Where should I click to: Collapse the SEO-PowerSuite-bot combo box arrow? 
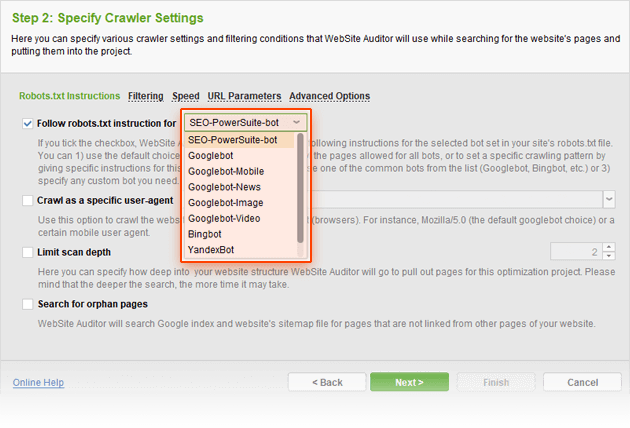pos(297,123)
